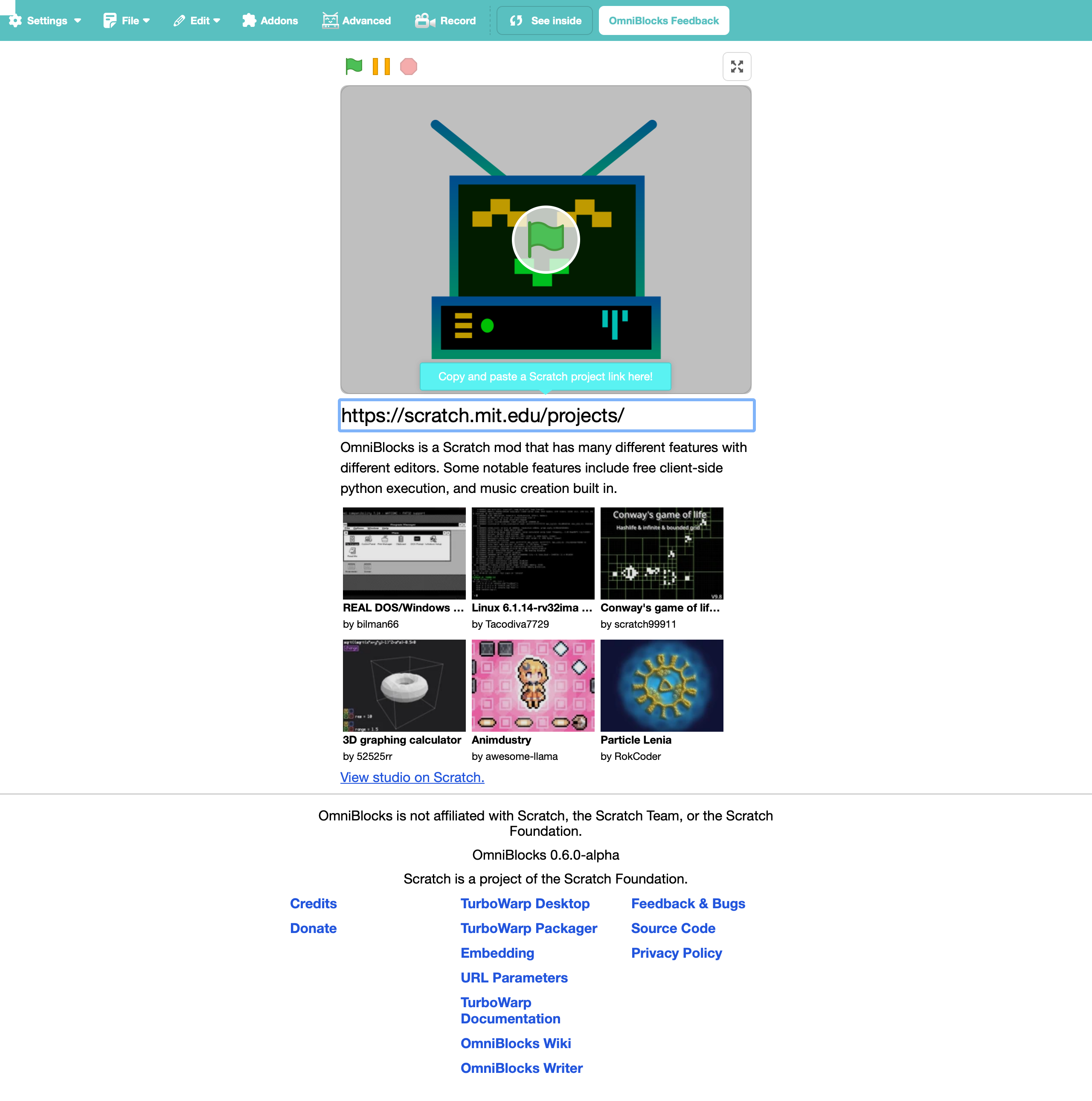Open the Credits footer link
Screen dimensions: 1092x1101
(313, 903)
